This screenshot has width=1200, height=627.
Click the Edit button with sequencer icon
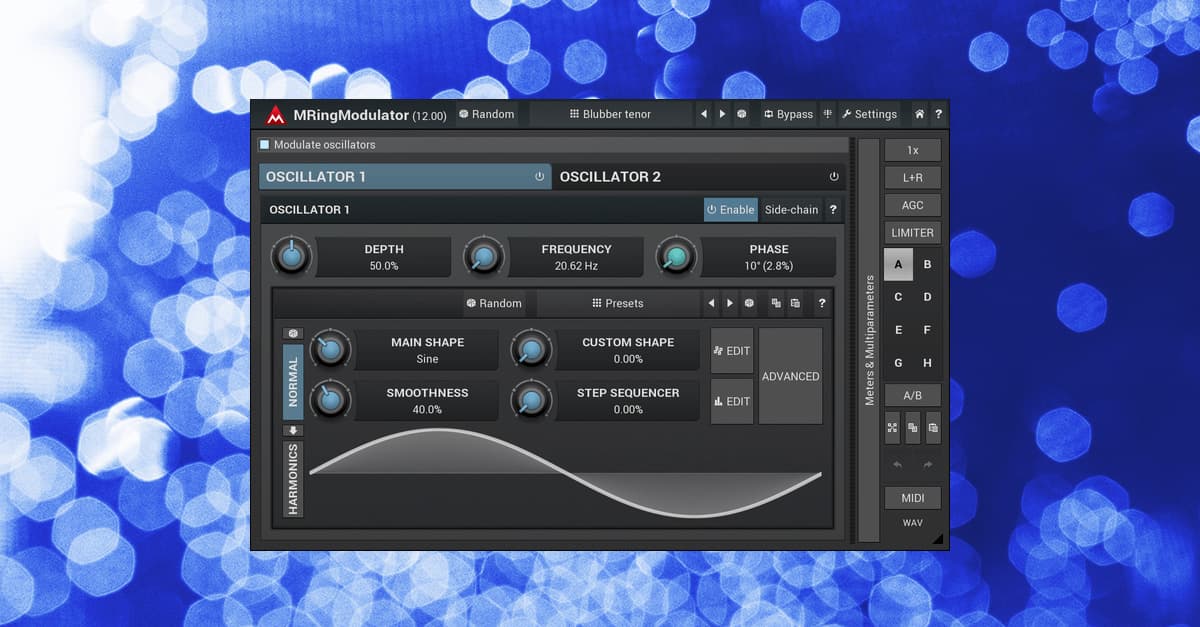pyautogui.click(x=732, y=401)
